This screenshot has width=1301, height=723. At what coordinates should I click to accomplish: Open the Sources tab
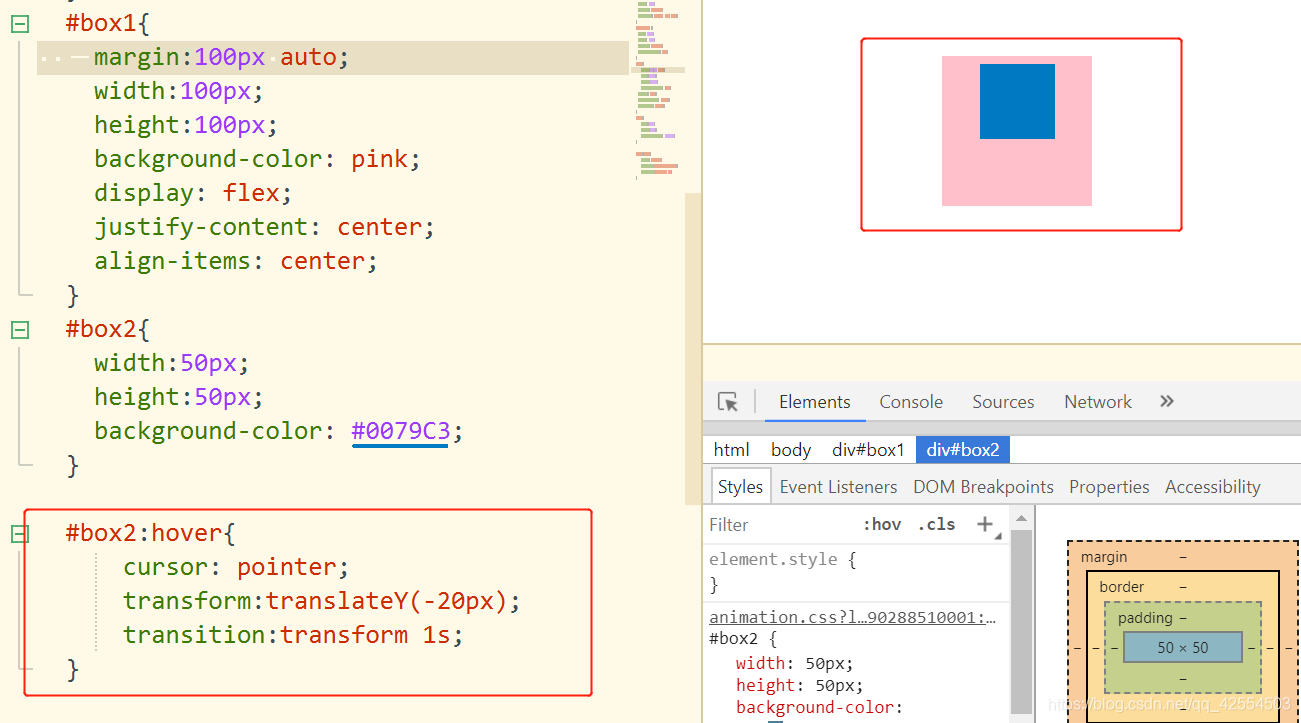[1003, 402]
